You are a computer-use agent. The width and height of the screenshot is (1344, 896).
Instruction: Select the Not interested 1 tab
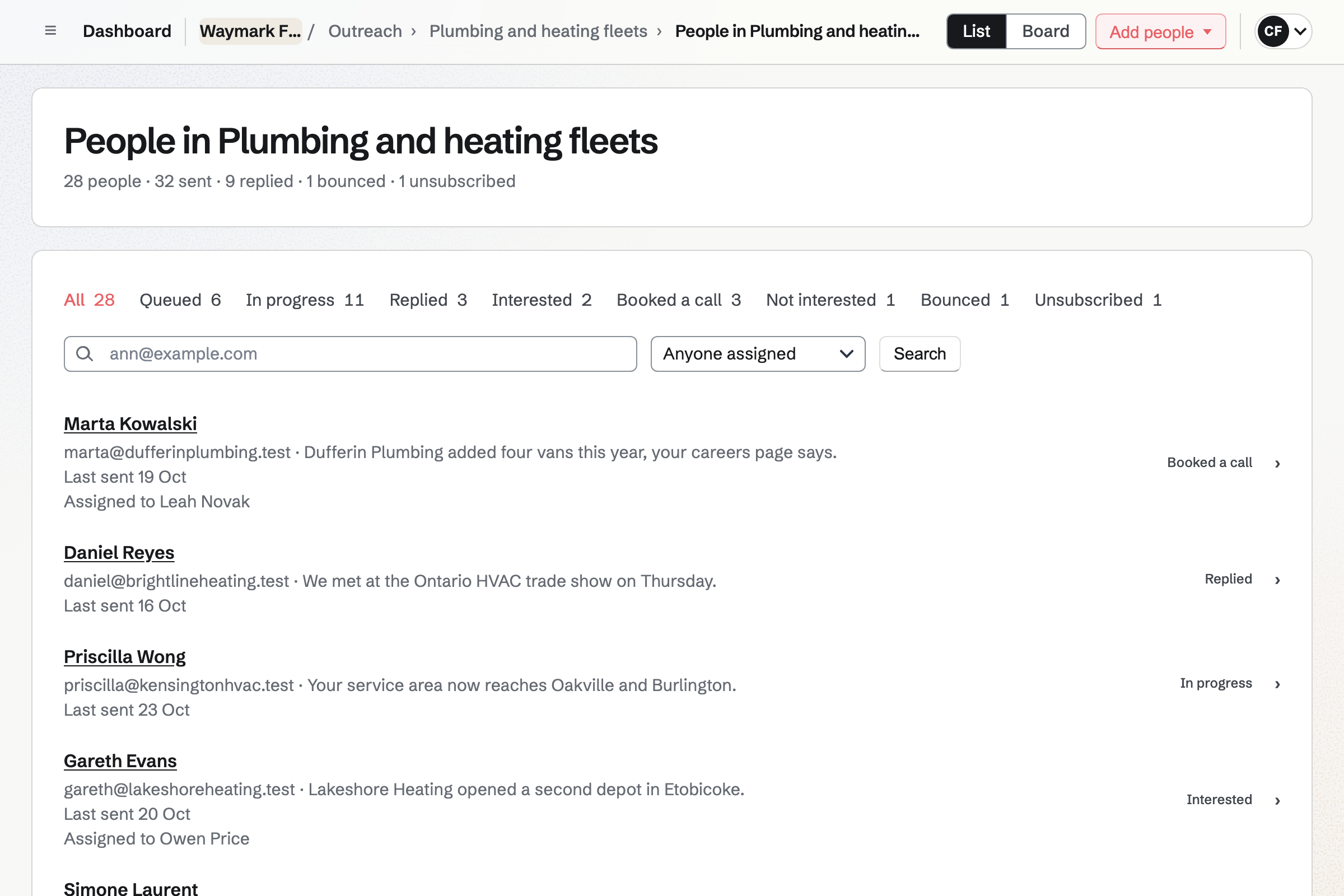831,300
